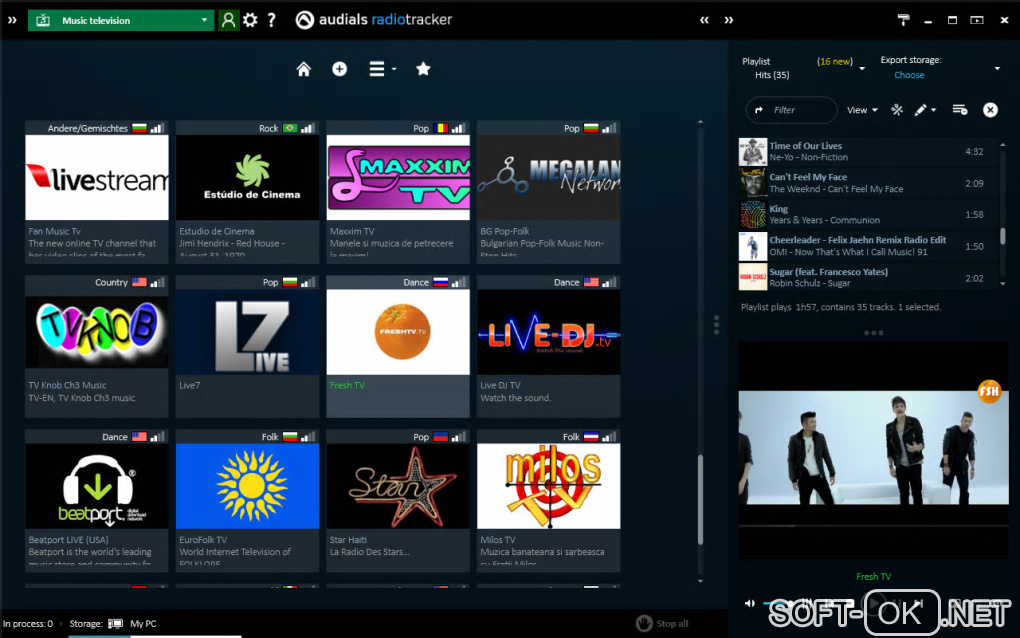Select track King by Years & Years
The image size is (1020, 638).
868,215
